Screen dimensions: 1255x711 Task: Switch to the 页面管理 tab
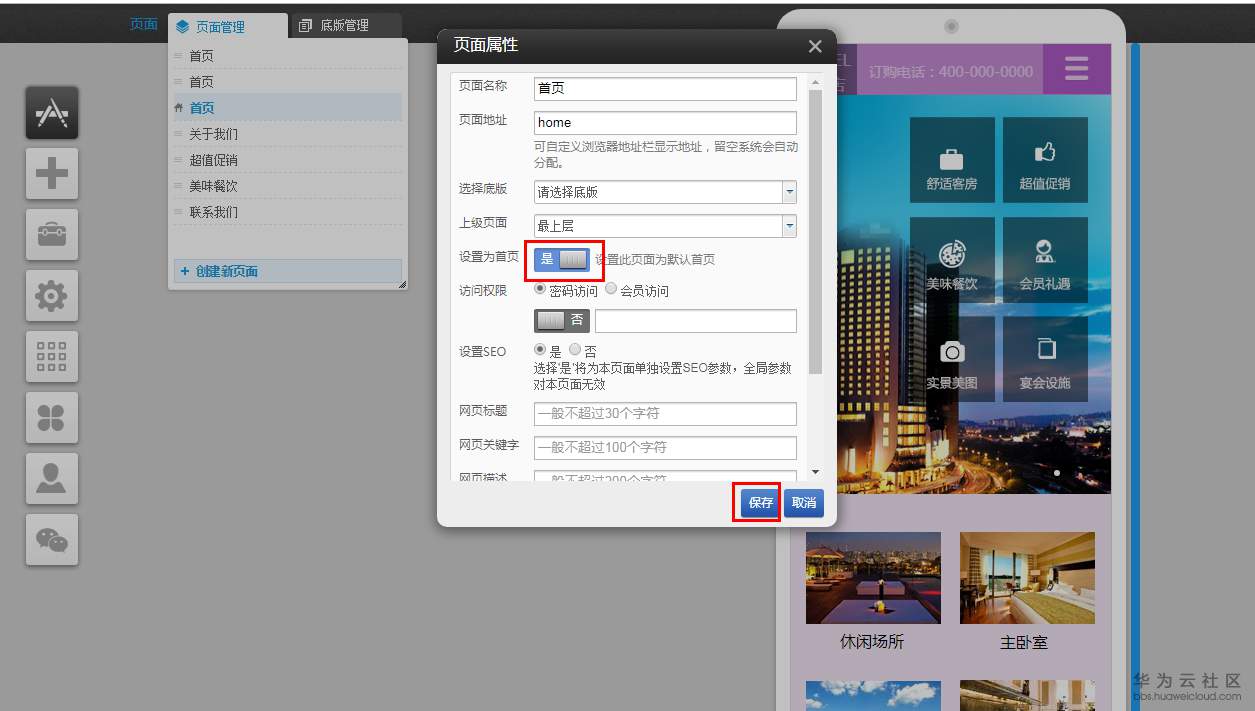coord(227,27)
